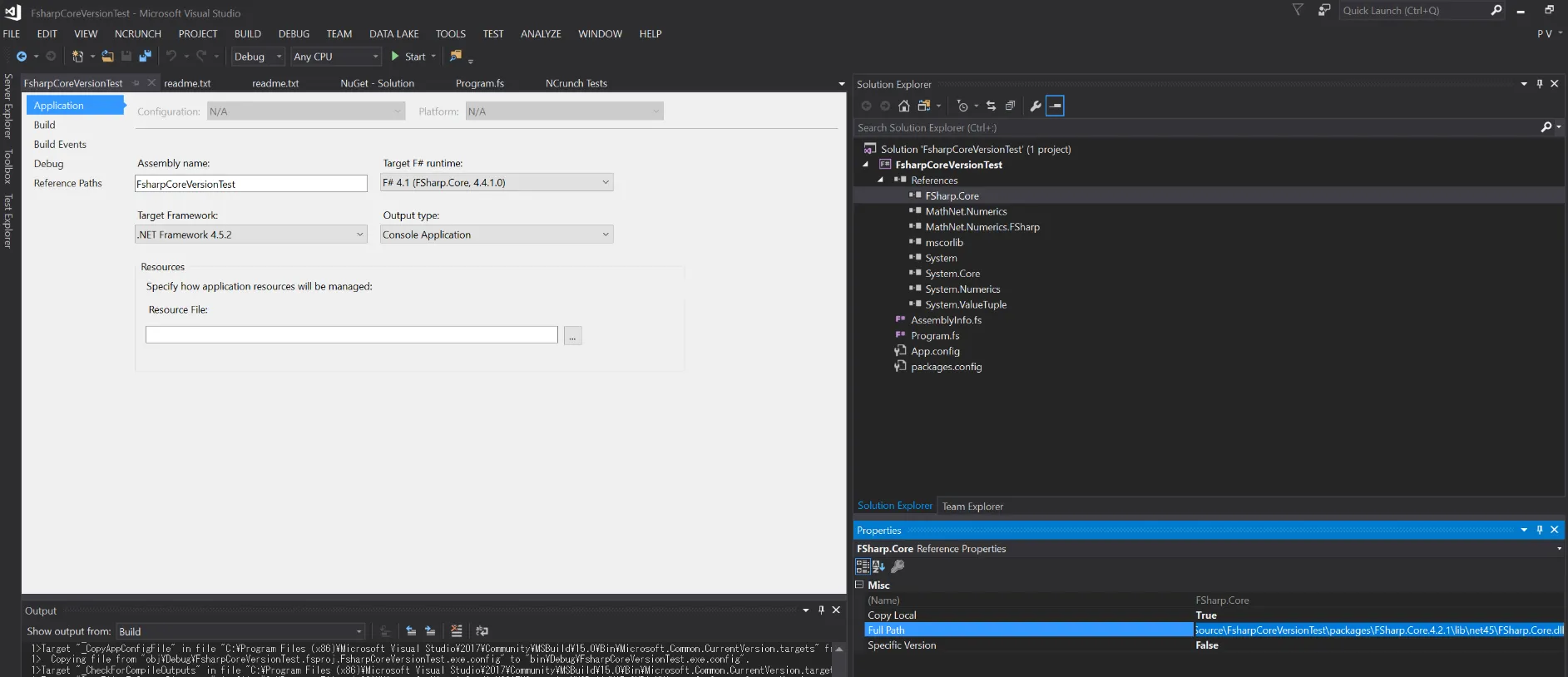The width and height of the screenshot is (1568, 677).
Task: Click Sync with Active Document arrows icon
Action: tap(991, 106)
